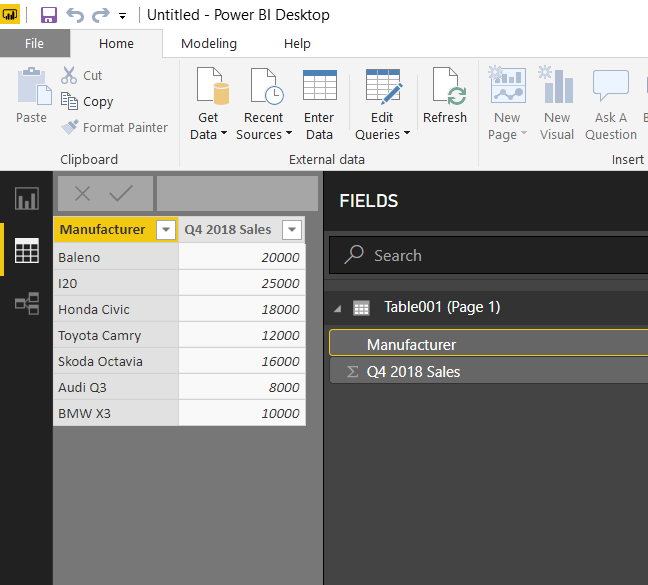Screen dimensions: 648x585
Task: Activate the Format Painter tool
Action: (x=114, y=127)
